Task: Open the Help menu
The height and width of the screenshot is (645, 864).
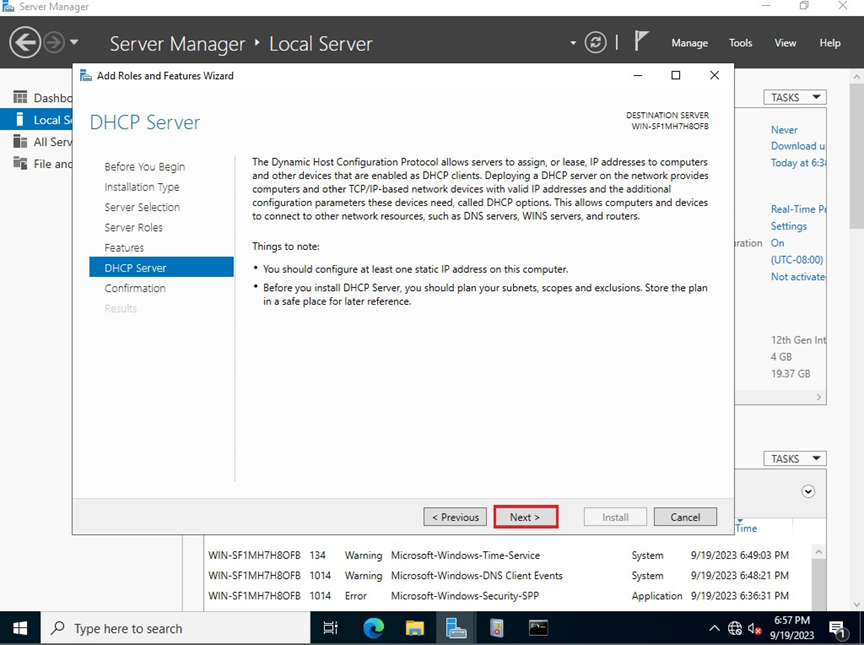Action: [x=830, y=43]
